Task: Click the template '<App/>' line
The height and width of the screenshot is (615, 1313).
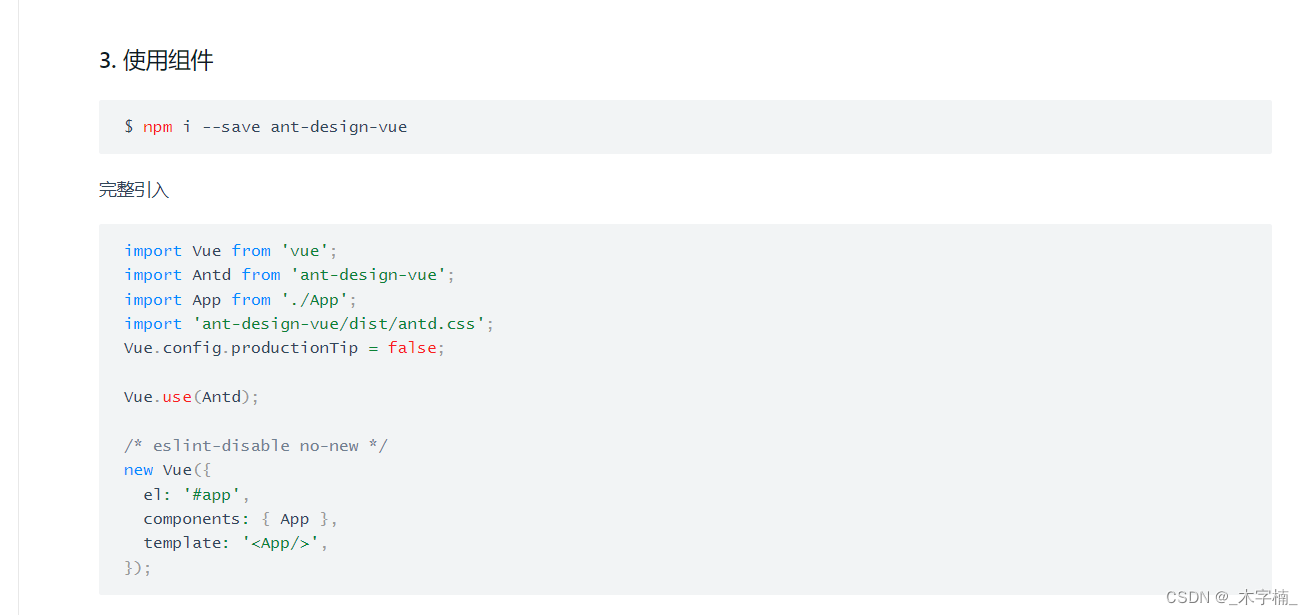Action: pyautogui.click(x=236, y=543)
